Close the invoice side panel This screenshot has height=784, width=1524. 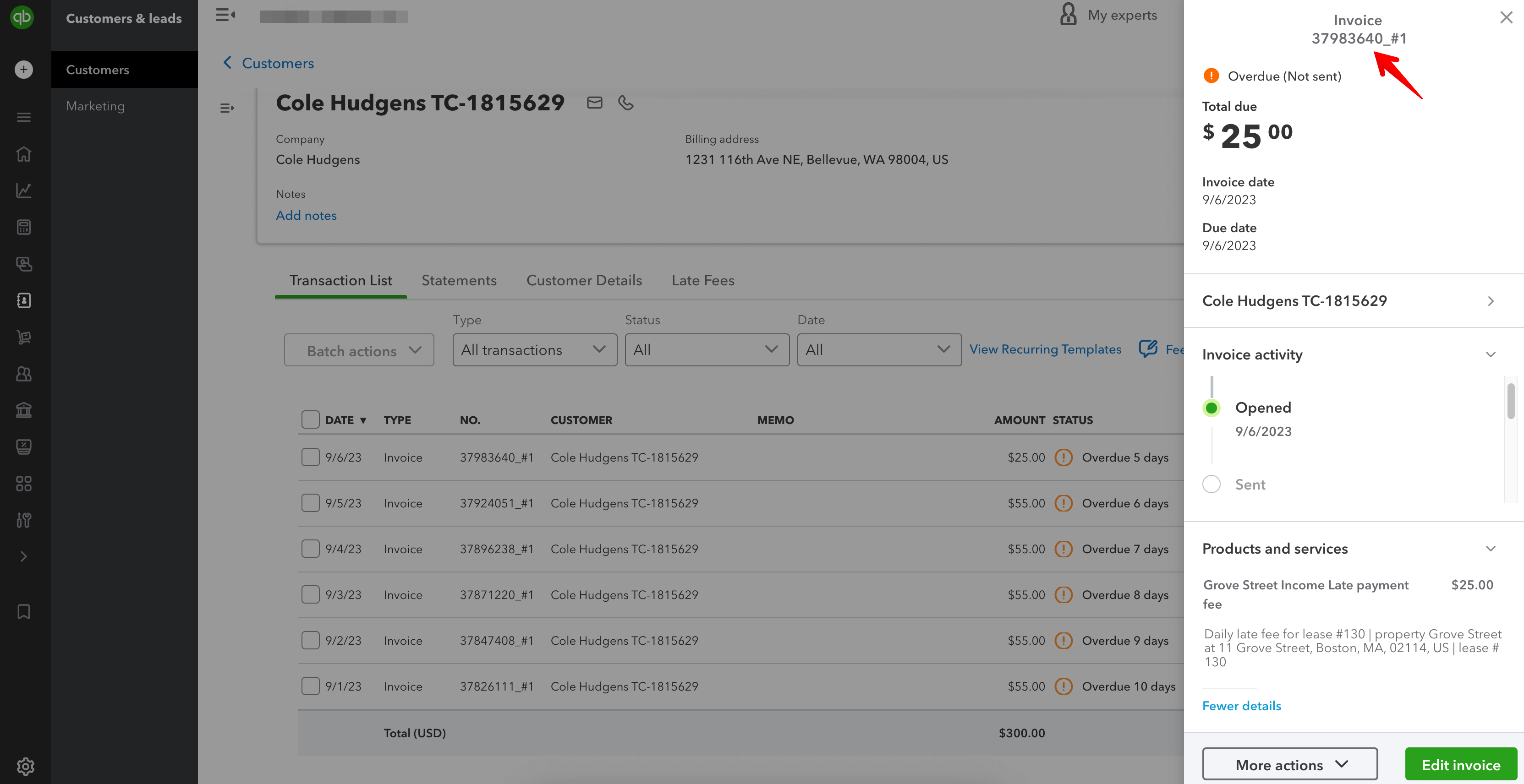(1506, 17)
